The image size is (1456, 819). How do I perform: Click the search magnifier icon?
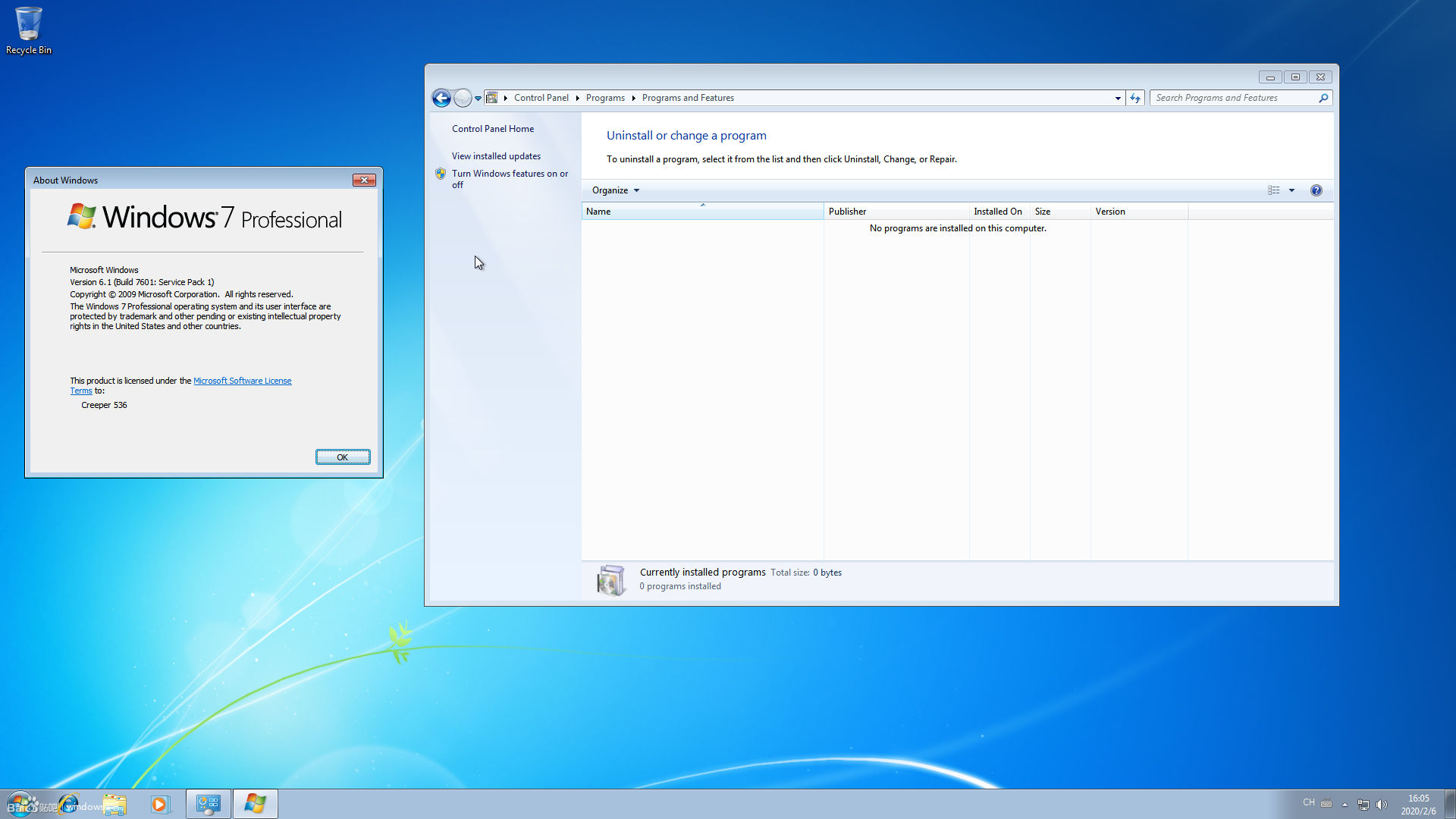pyautogui.click(x=1324, y=98)
